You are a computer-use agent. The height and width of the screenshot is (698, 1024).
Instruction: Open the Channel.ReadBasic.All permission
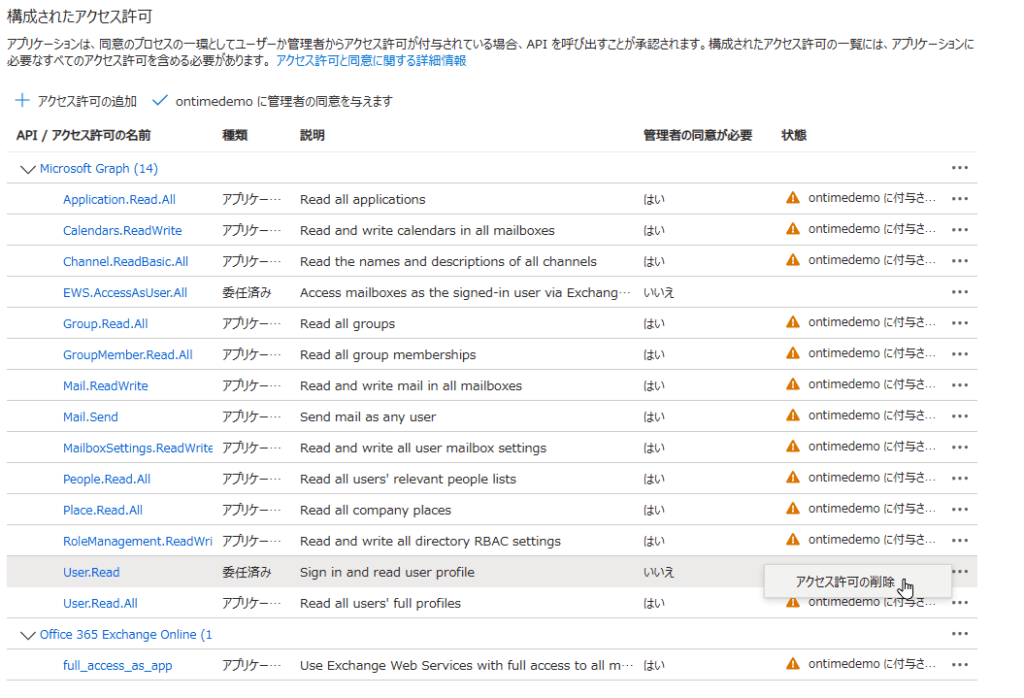click(125, 262)
